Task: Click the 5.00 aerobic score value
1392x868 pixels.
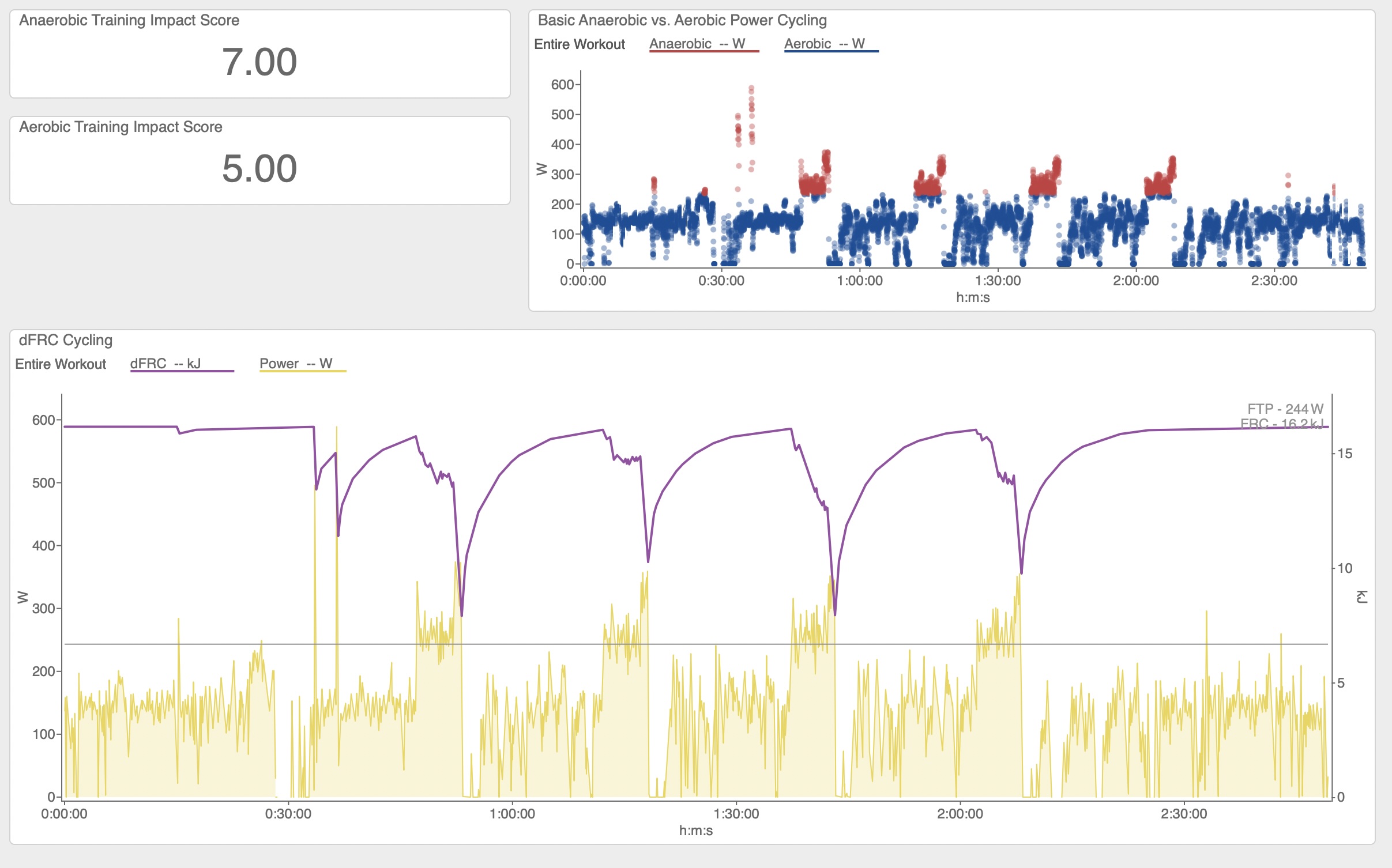Action: point(259,169)
